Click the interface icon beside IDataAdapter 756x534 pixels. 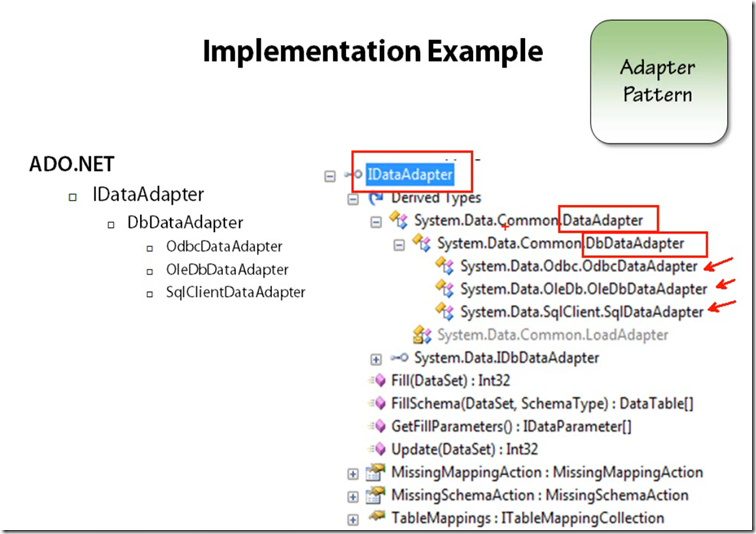pos(353,174)
